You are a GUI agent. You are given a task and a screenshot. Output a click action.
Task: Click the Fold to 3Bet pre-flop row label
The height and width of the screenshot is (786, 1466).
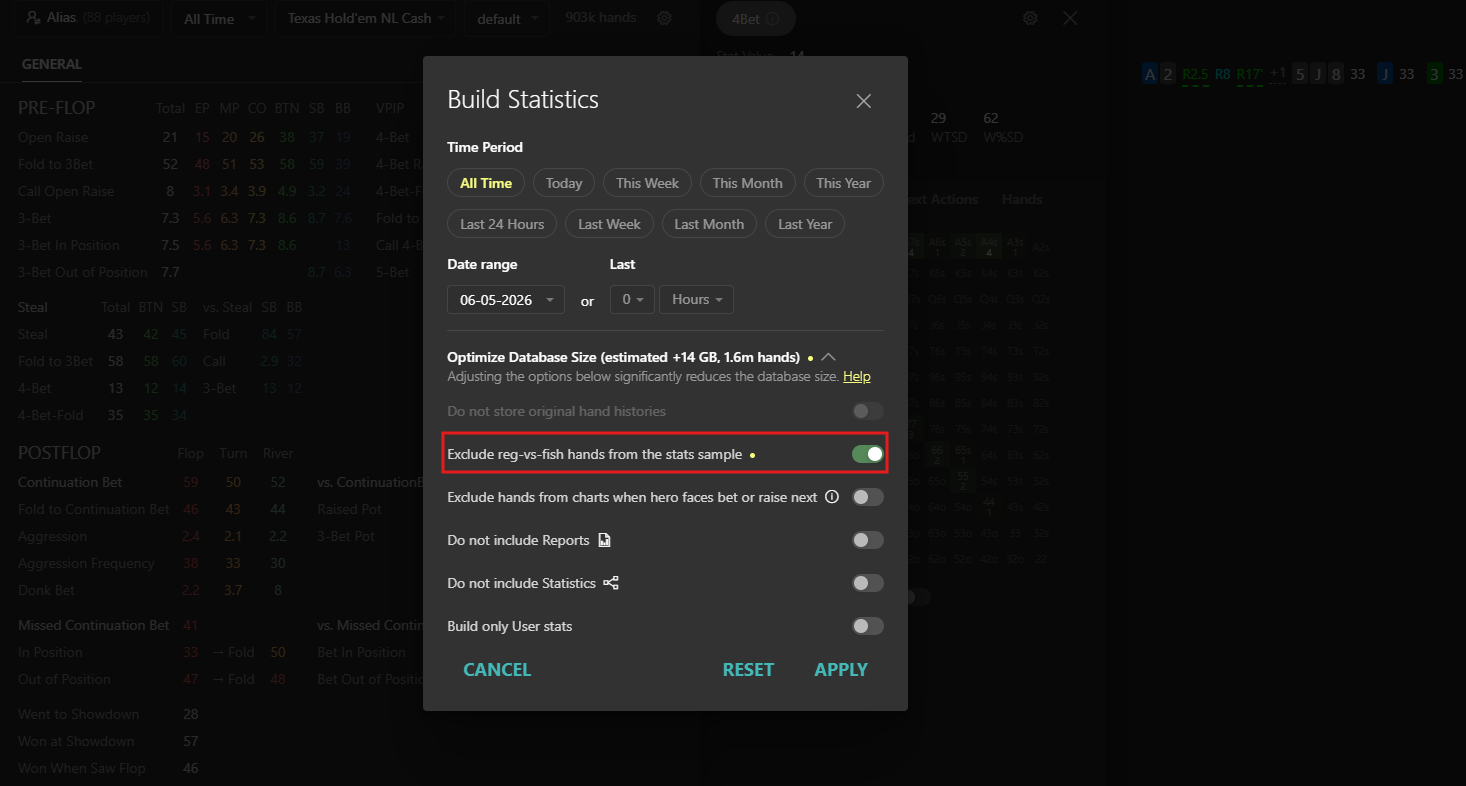click(x=56, y=164)
